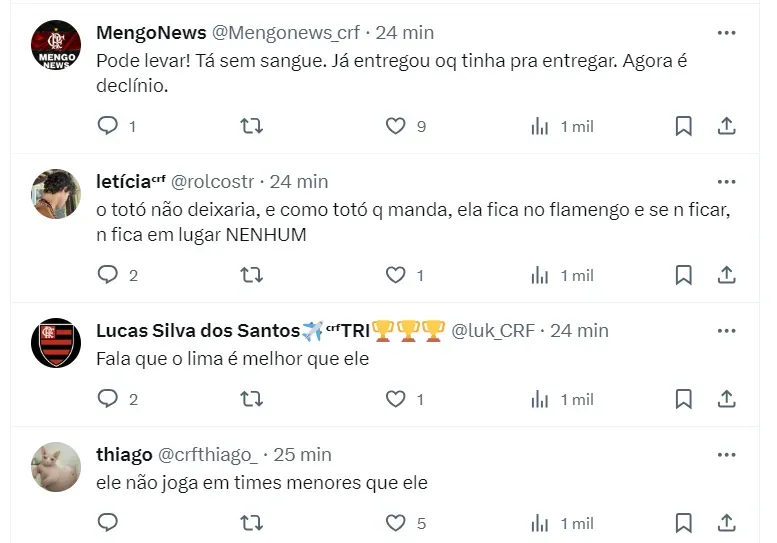The image size is (777, 543).
Task: Repost the MengoNews tweet
Action: pos(252,126)
